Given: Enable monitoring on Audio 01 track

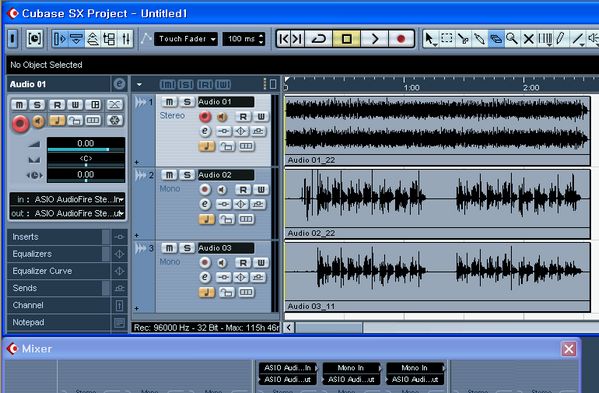Looking at the screenshot, I should tap(222, 116).
